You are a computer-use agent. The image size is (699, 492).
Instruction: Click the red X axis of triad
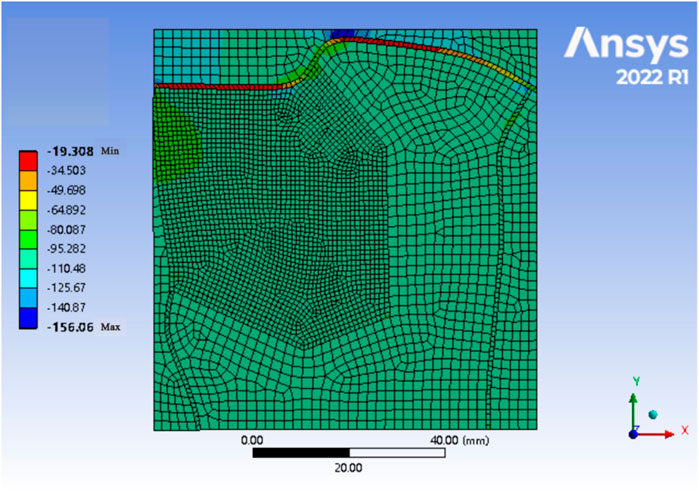point(654,434)
